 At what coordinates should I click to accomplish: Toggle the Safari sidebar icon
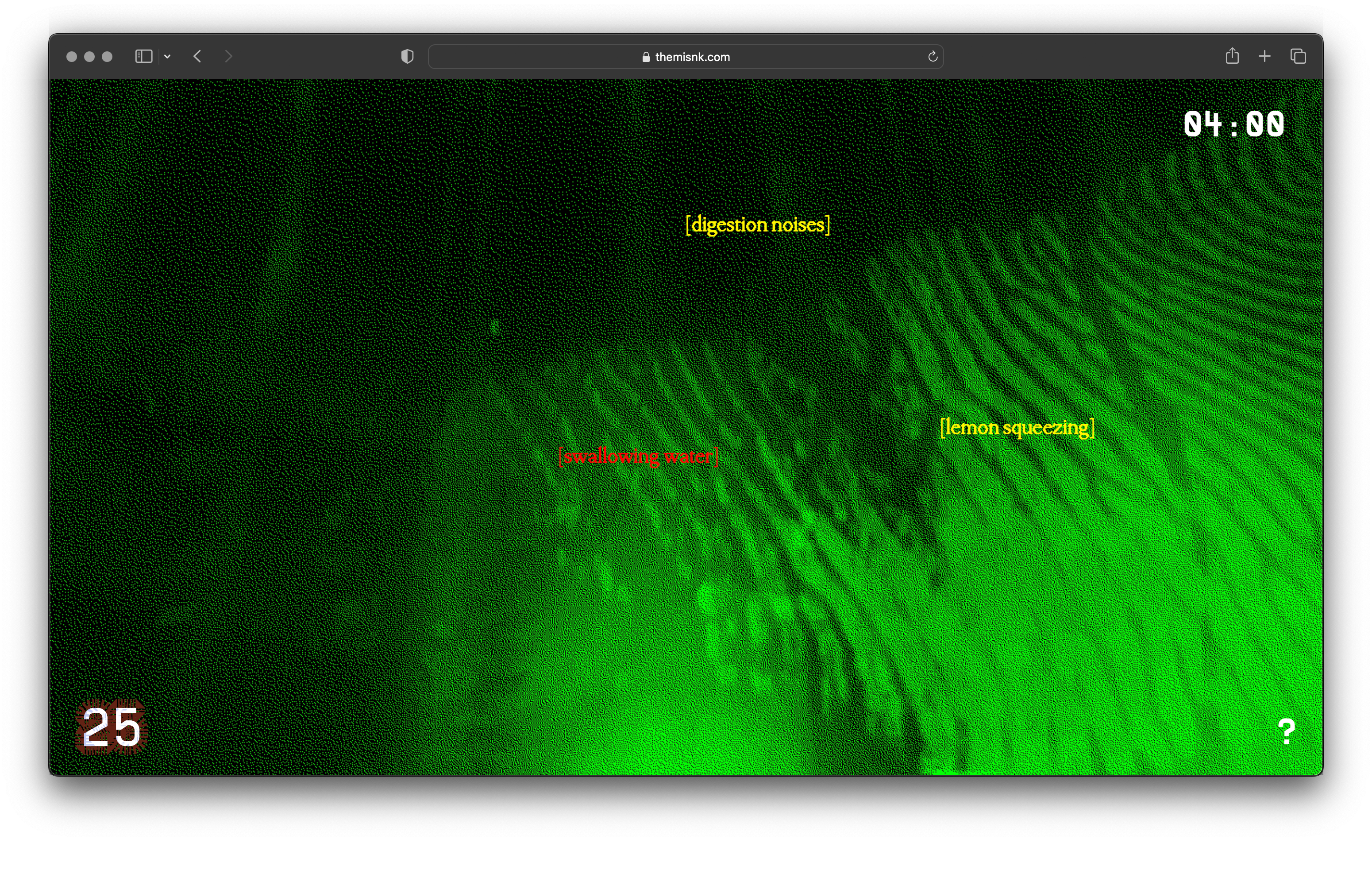[143, 56]
